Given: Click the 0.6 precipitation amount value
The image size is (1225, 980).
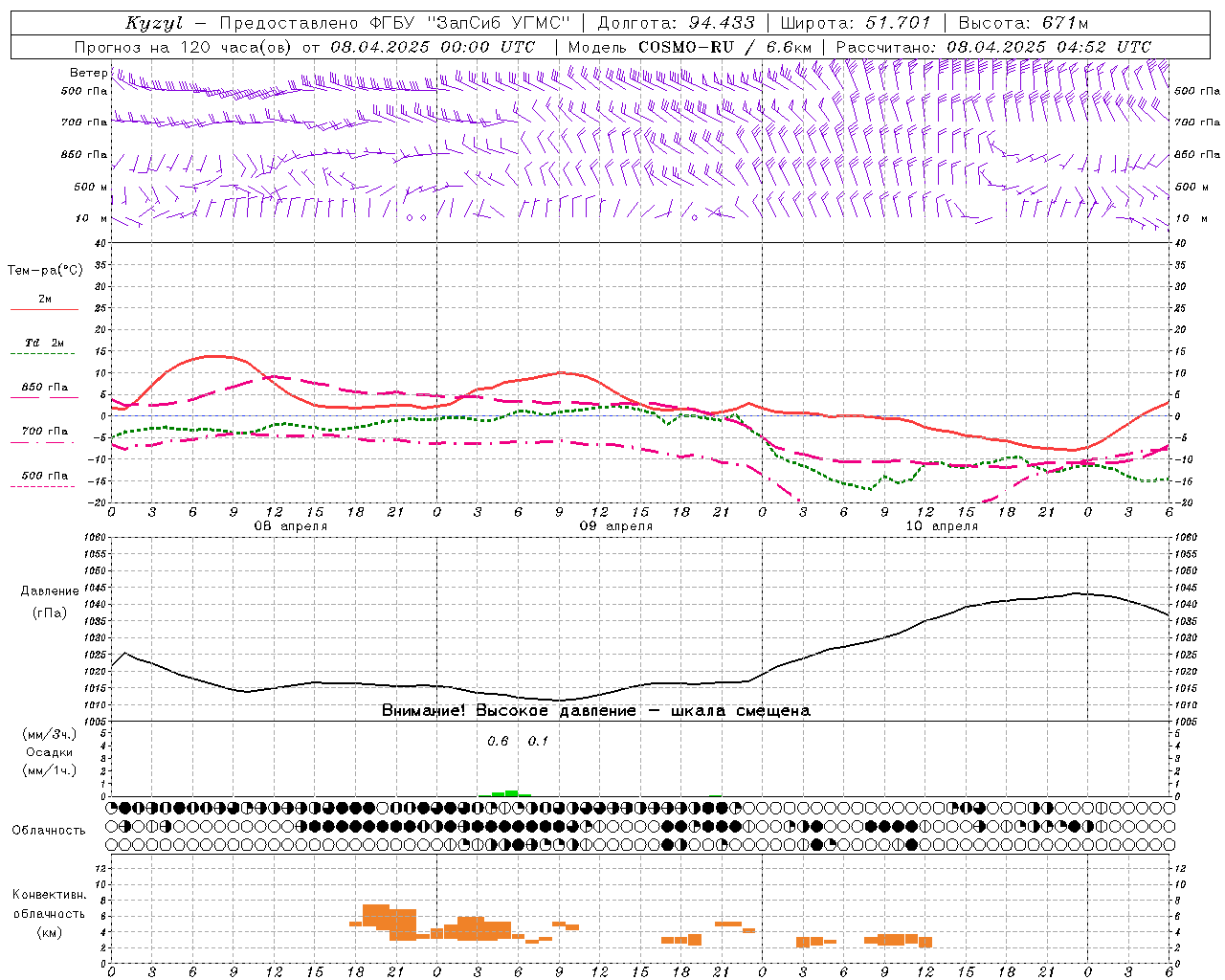Looking at the screenshot, I should point(498,741).
